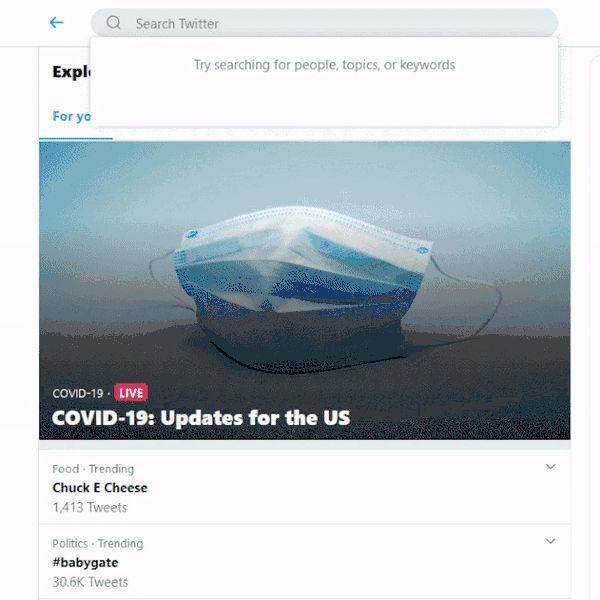The width and height of the screenshot is (600, 600).
Task: Select the For you tab
Action: click(x=72, y=116)
